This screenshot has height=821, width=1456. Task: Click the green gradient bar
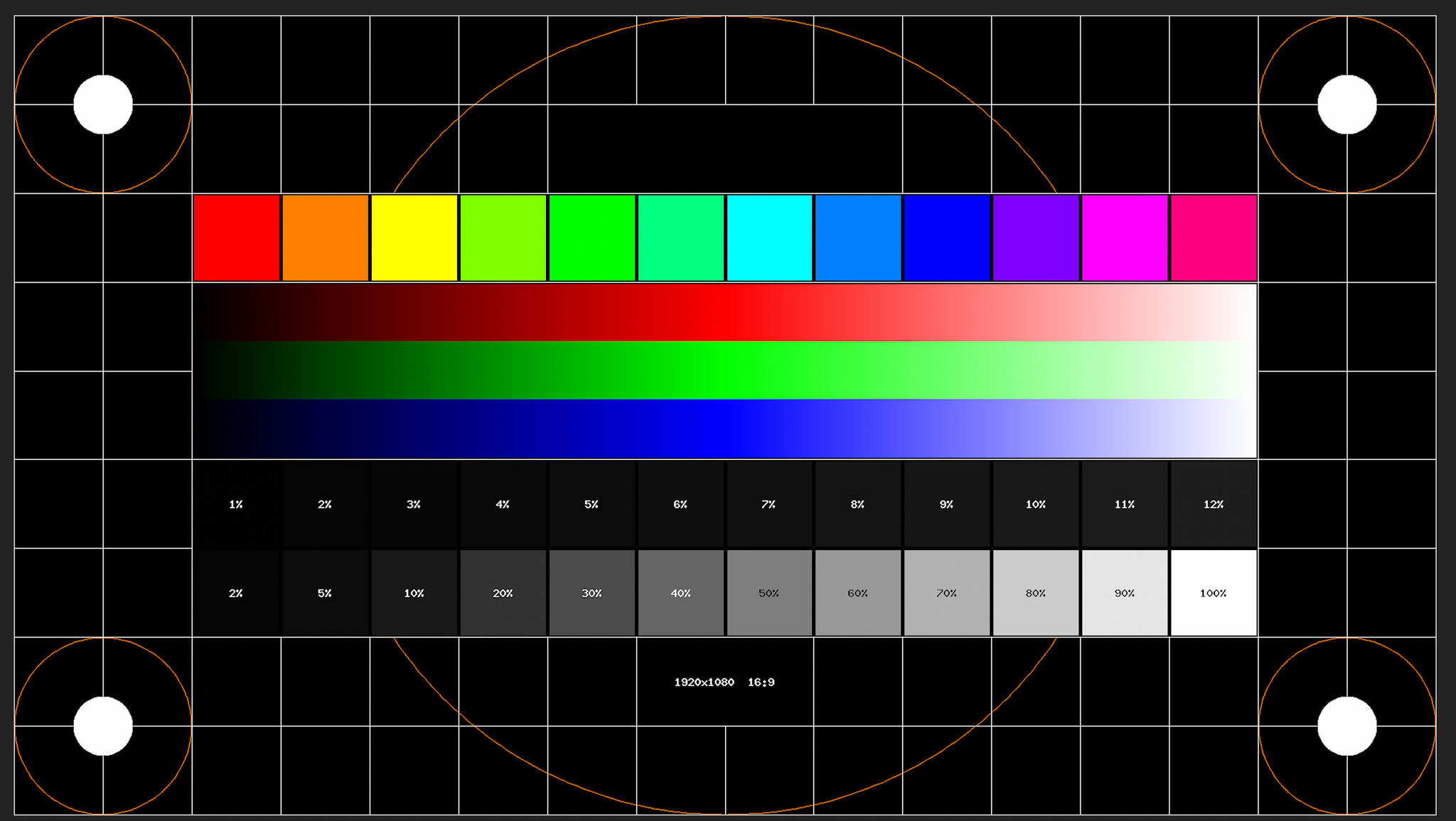click(x=724, y=370)
